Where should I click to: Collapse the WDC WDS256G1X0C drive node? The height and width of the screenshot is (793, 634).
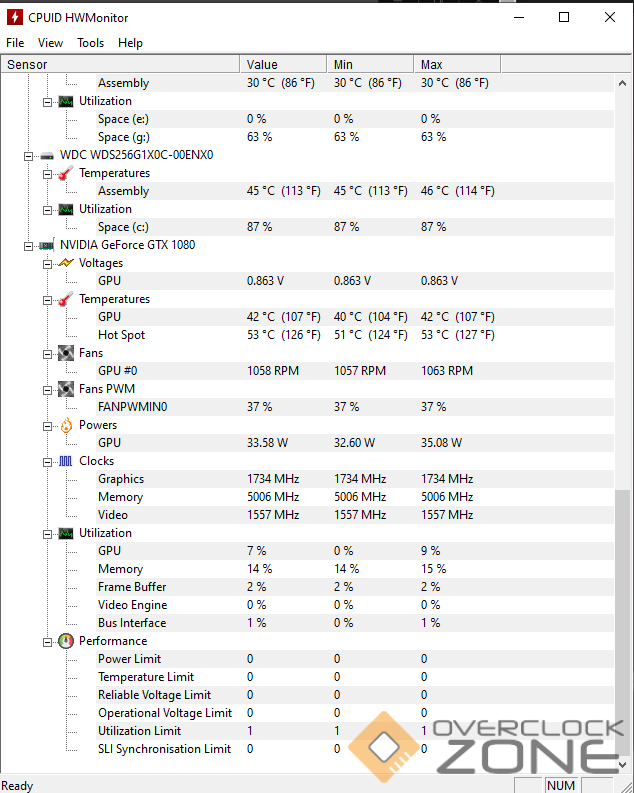click(x=29, y=155)
